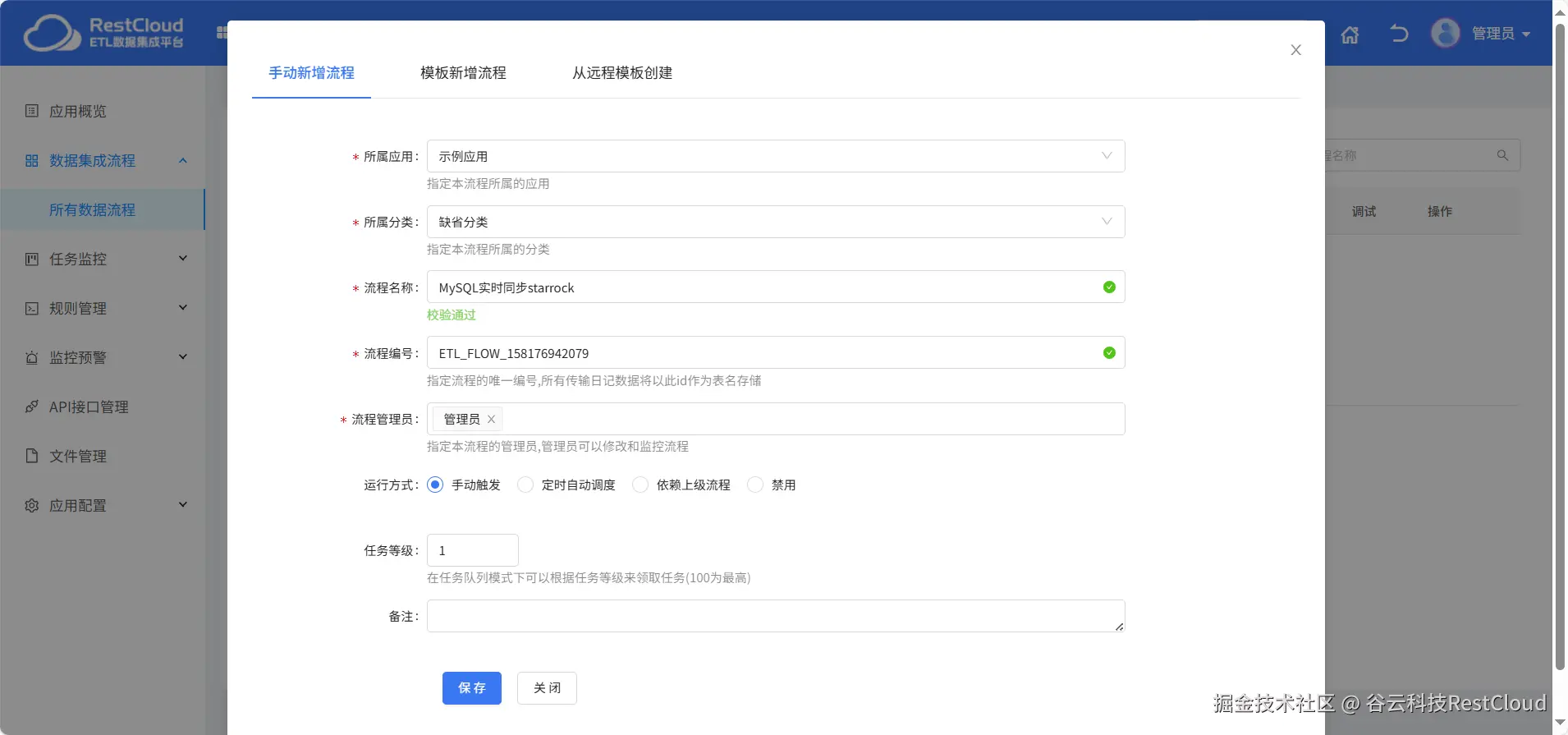Click the 应用概览 sidebar icon
The height and width of the screenshot is (735, 1568).
32,111
